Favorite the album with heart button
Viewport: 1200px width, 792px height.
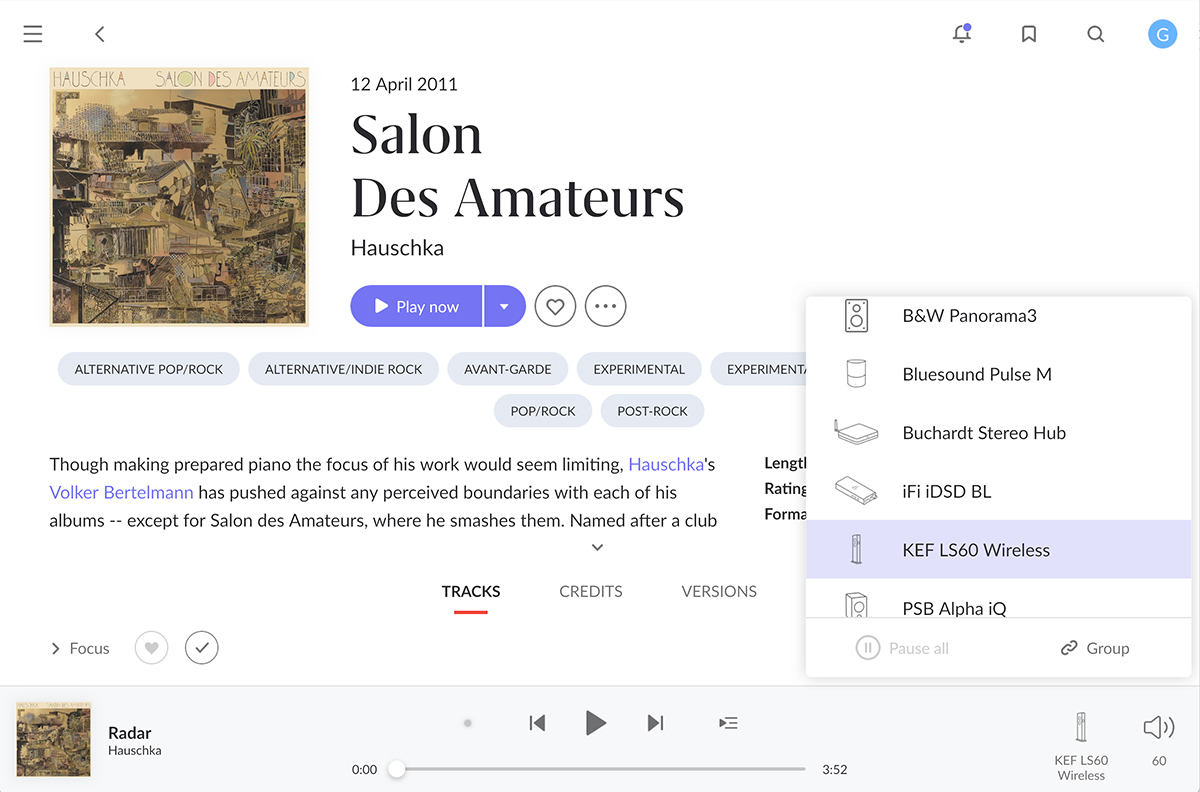[555, 307]
